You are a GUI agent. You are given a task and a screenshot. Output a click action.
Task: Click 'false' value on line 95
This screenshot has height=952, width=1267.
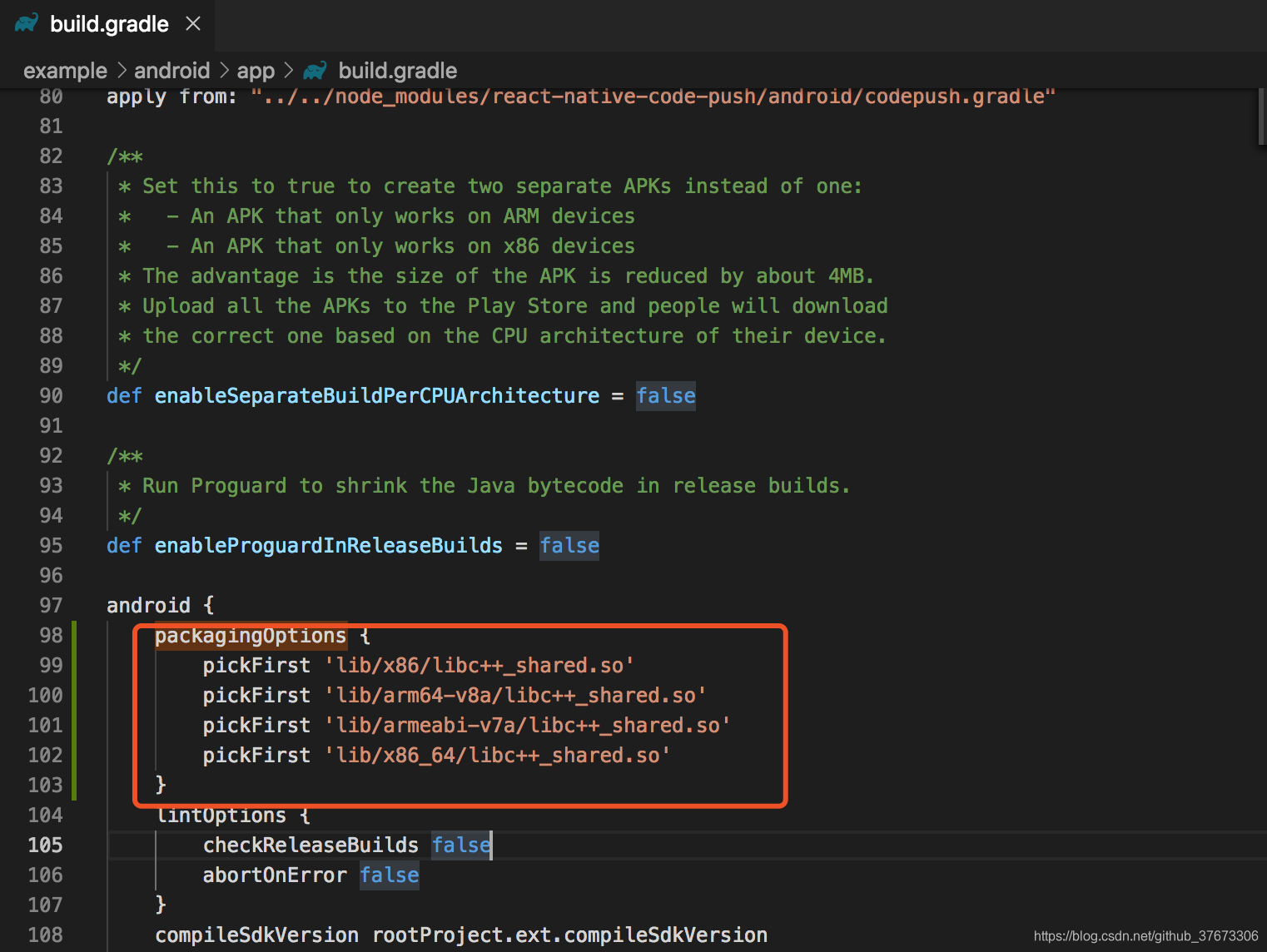[569, 546]
